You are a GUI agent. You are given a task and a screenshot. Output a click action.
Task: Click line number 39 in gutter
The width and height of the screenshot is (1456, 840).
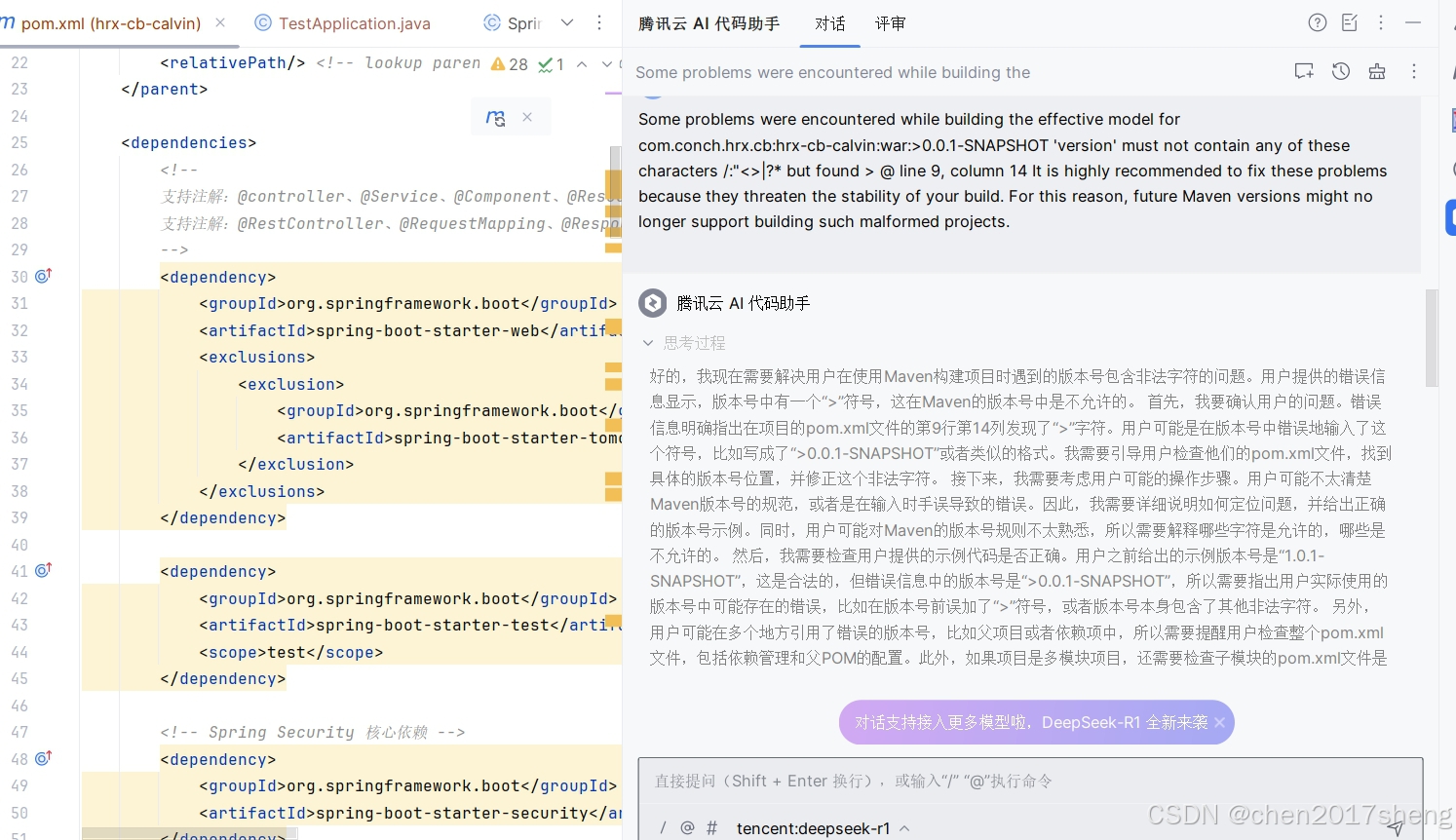(x=19, y=517)
